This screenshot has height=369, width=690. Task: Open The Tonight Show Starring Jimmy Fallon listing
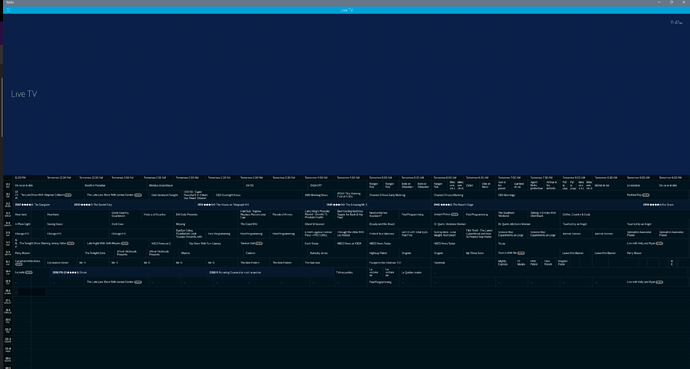pyautogui.click(x=43, y=243)
